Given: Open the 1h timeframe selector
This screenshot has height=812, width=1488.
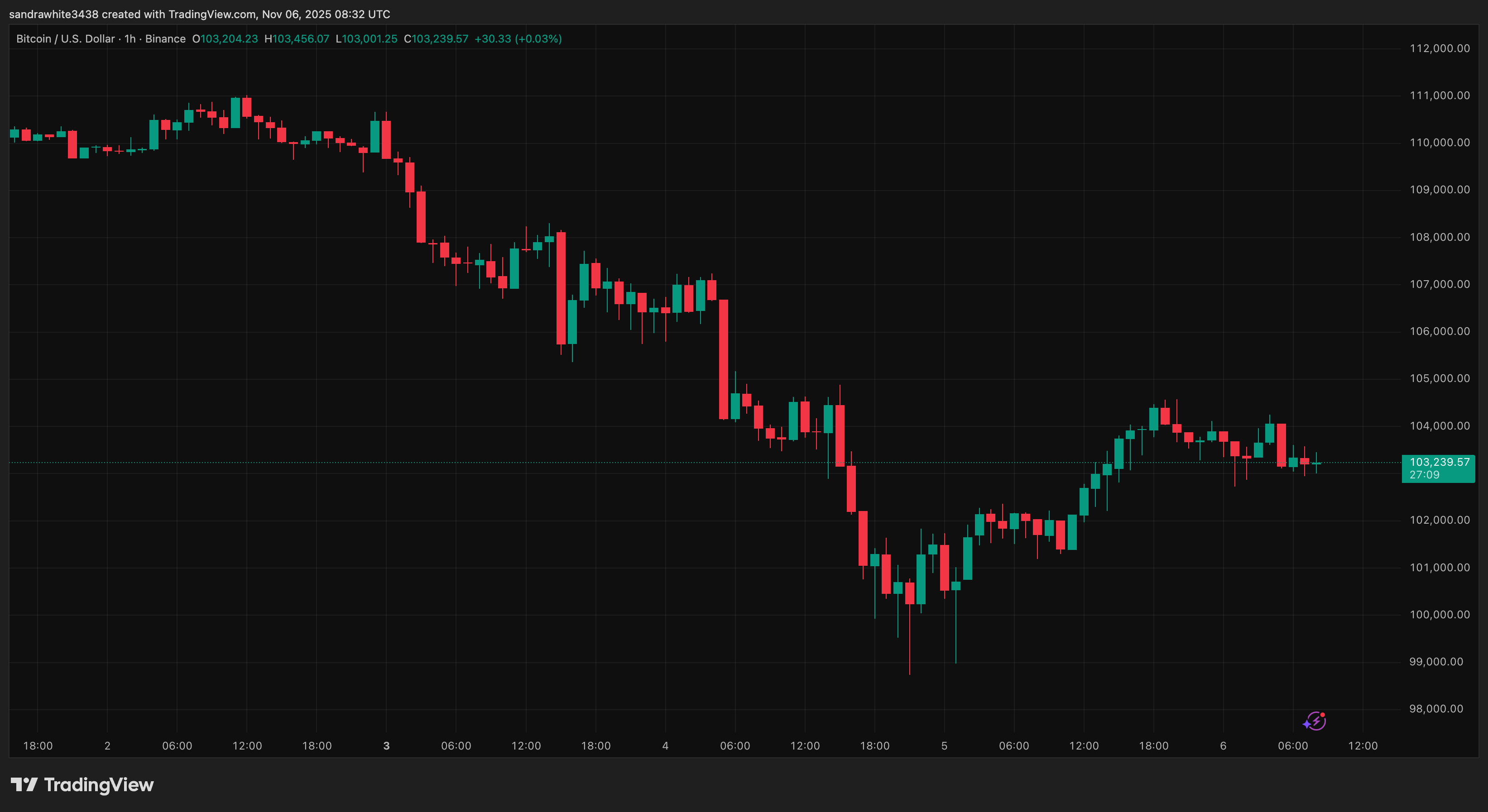Looking at the screenshot, I should point(130,38).
